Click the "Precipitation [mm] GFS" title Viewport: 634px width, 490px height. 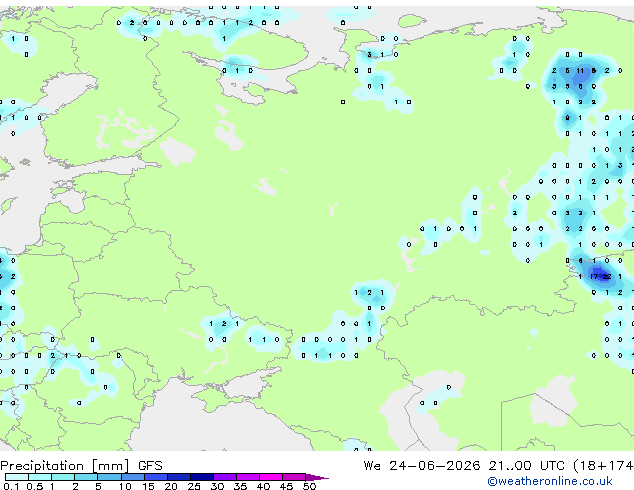[x=81, y=466]
